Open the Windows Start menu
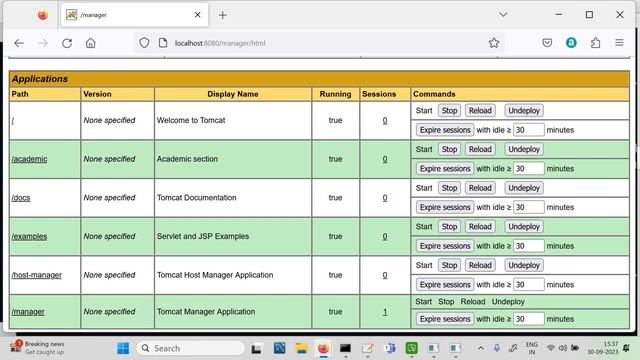The width and height of the screenshot is (640, 360). 123,348
